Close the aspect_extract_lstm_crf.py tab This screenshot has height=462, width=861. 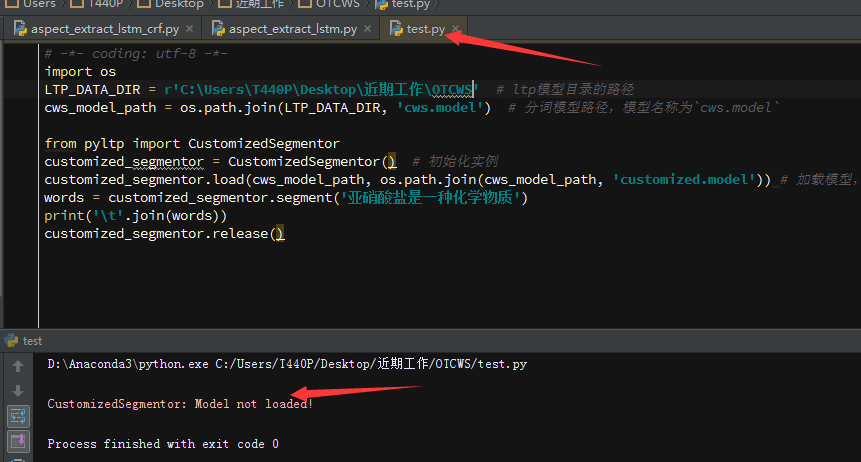coord(189,29)
